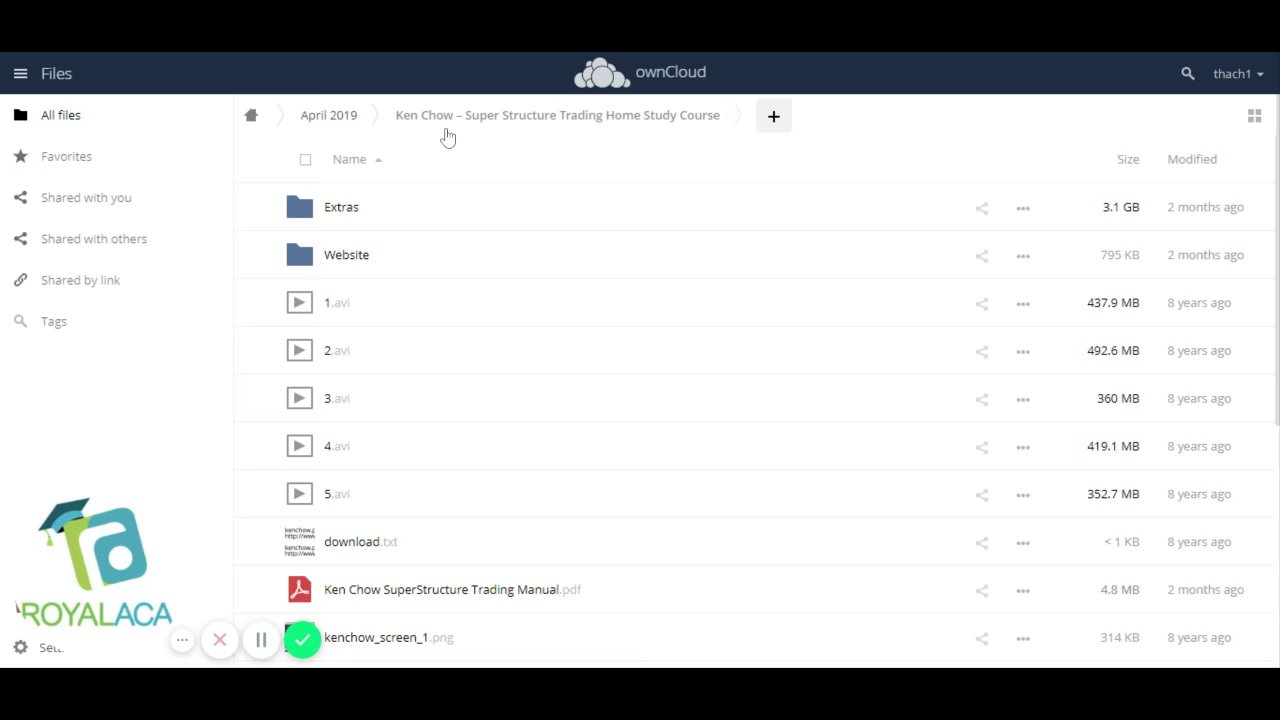Click video icon of 1.avi
This screenshot has height=720, width=1280.
tap(299, 302)
